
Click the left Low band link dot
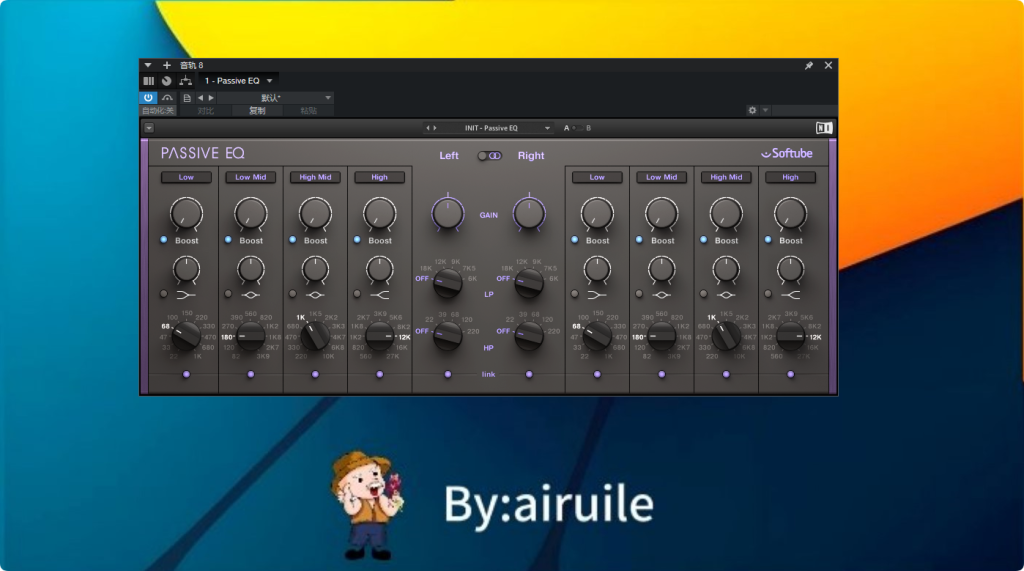coord(186,374)
